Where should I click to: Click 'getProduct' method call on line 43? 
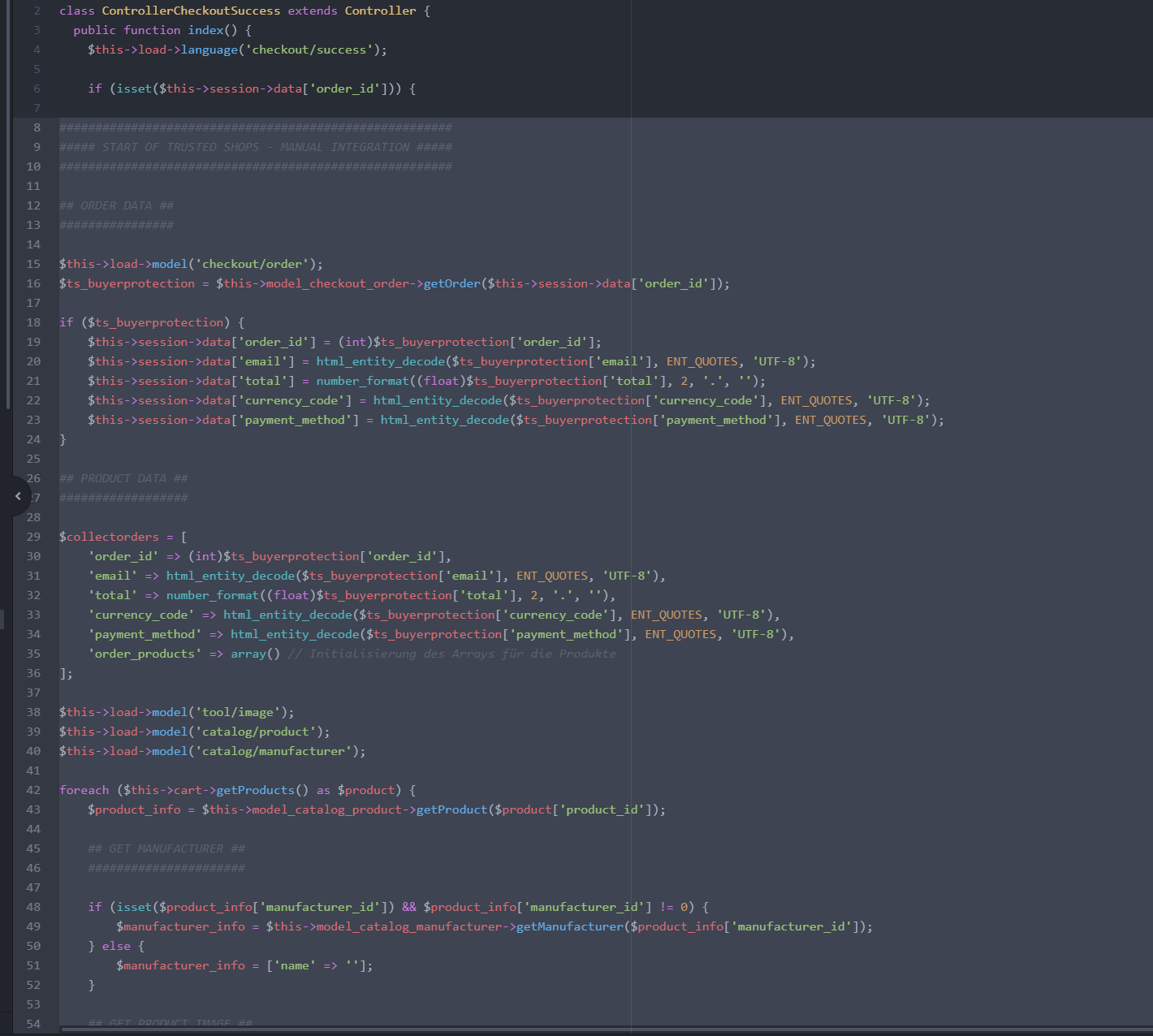coord(451,809)
